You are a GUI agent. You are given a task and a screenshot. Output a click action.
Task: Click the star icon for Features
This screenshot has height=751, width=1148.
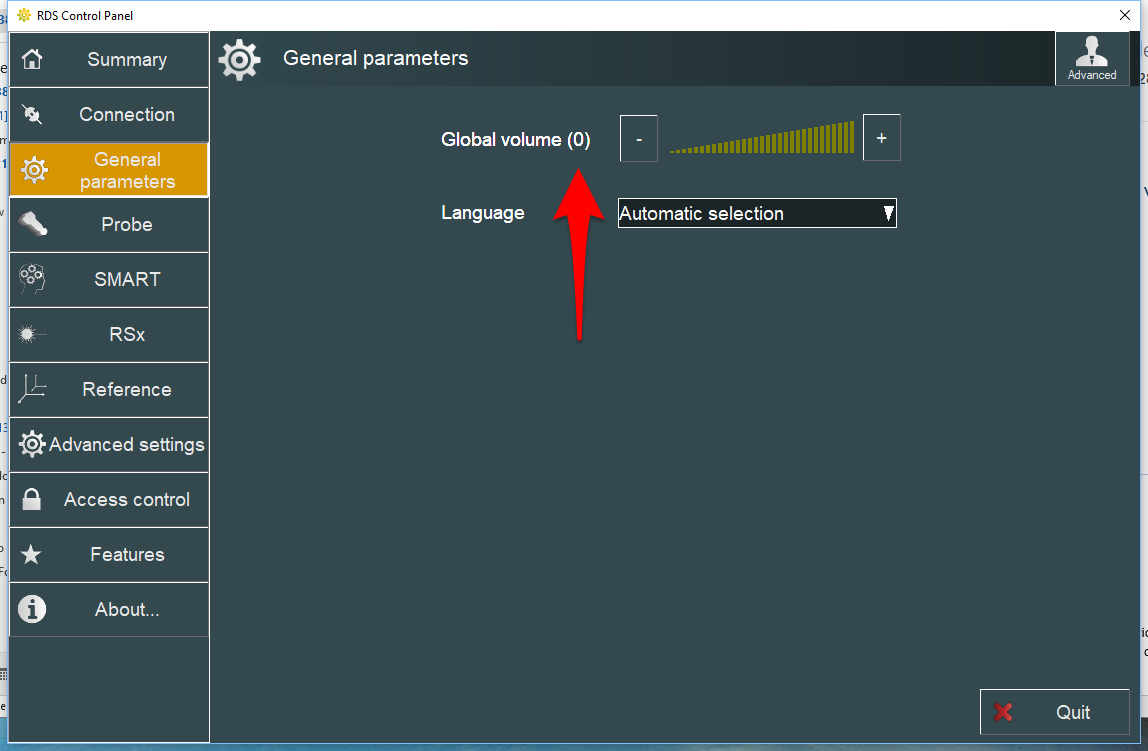click(32, 554)
